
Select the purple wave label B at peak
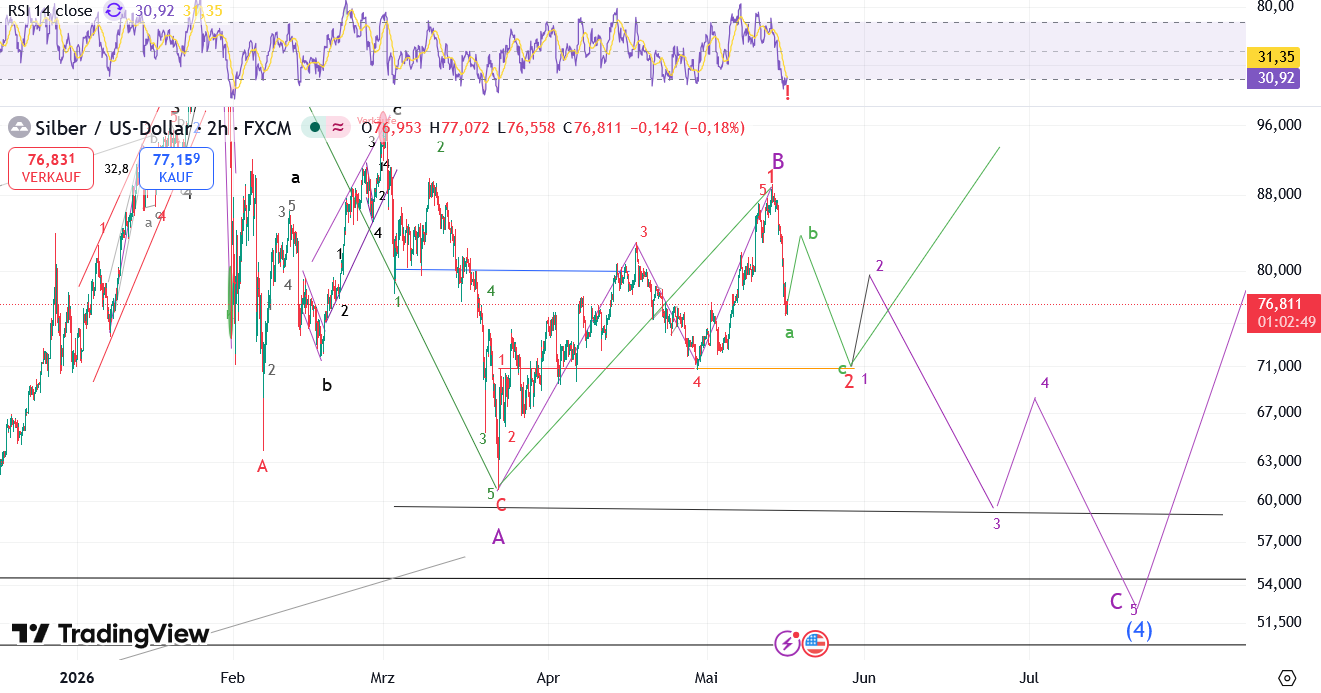click(x=778, y=161)
